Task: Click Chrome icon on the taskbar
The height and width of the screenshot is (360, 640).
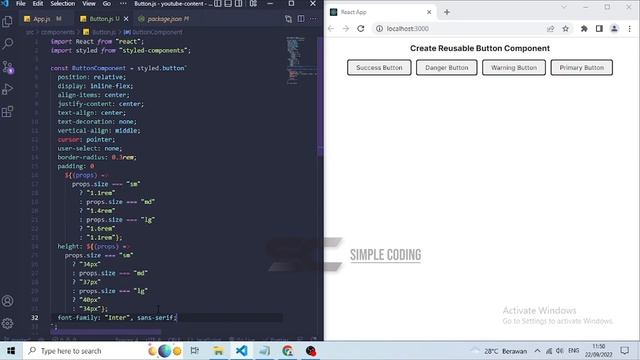Action: pyautogui.click(x=288, y=351)
